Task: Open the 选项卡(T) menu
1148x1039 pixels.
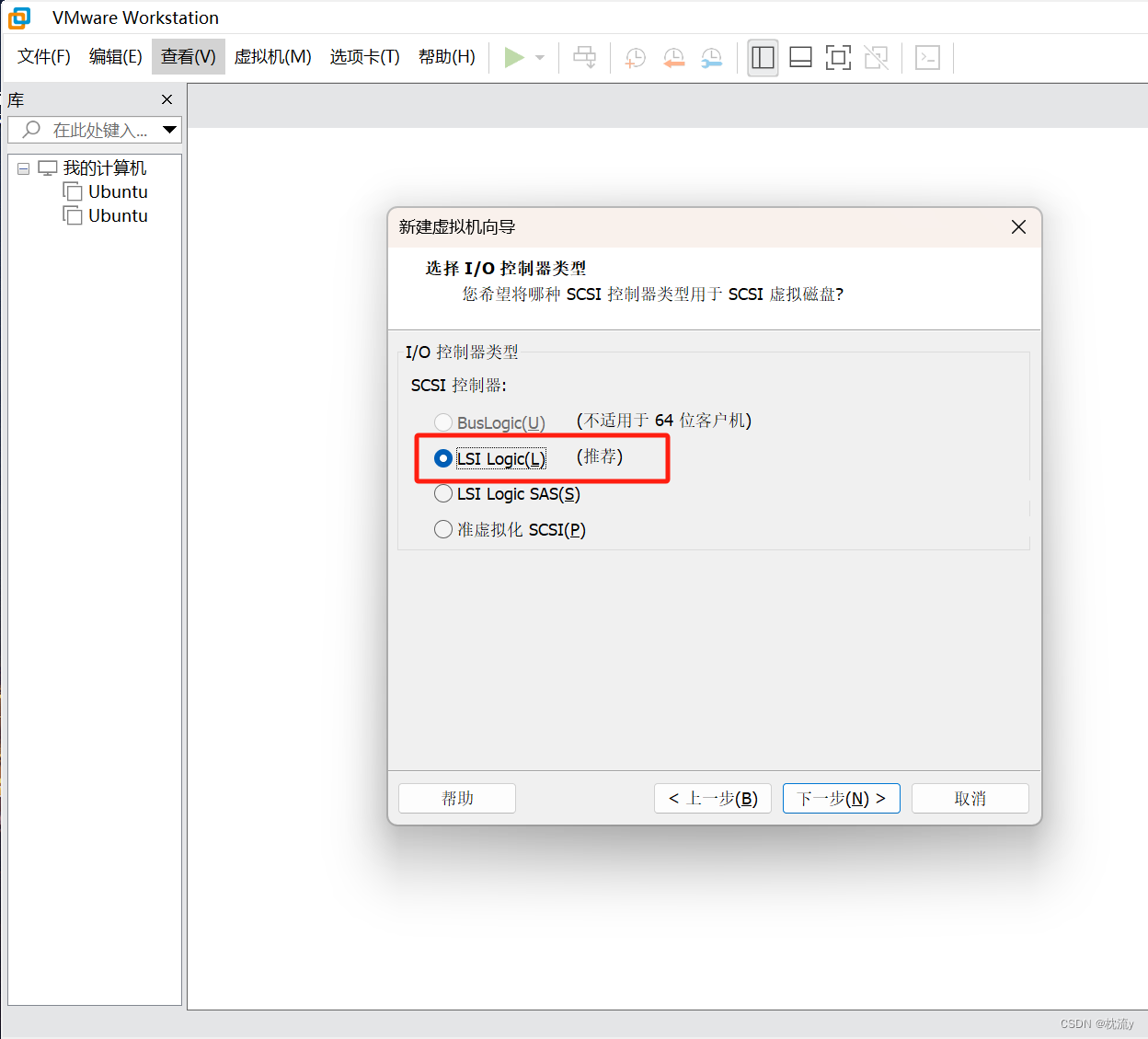Action: point(365,57)
